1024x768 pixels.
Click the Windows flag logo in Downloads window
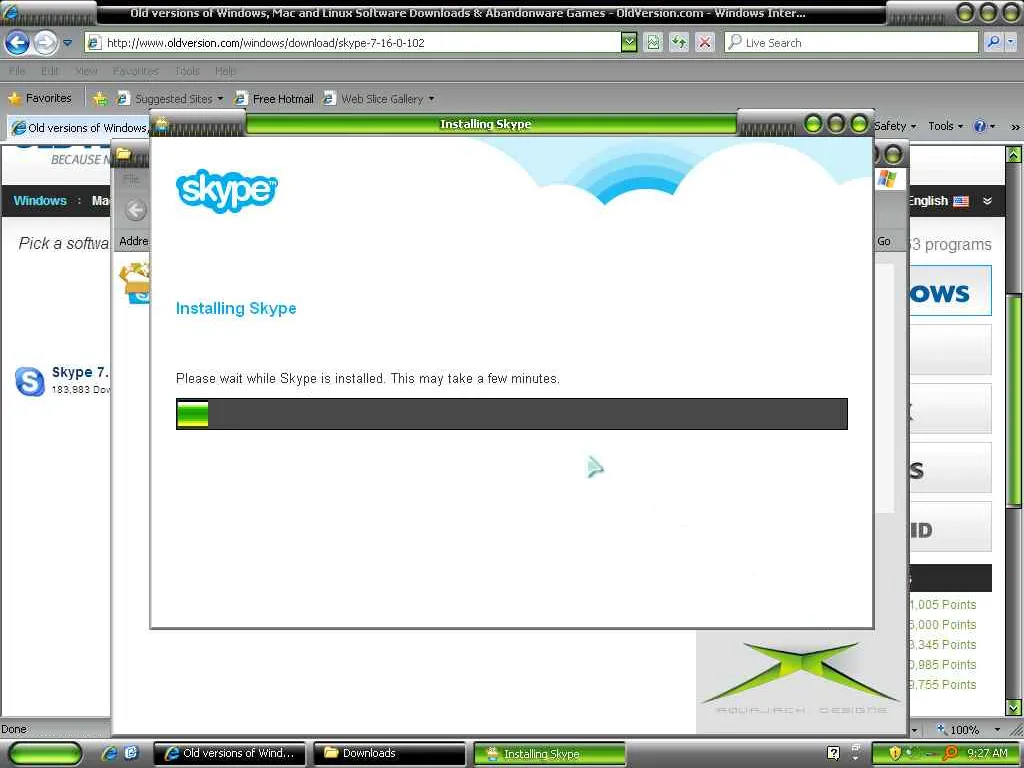(x=887, y=178)
